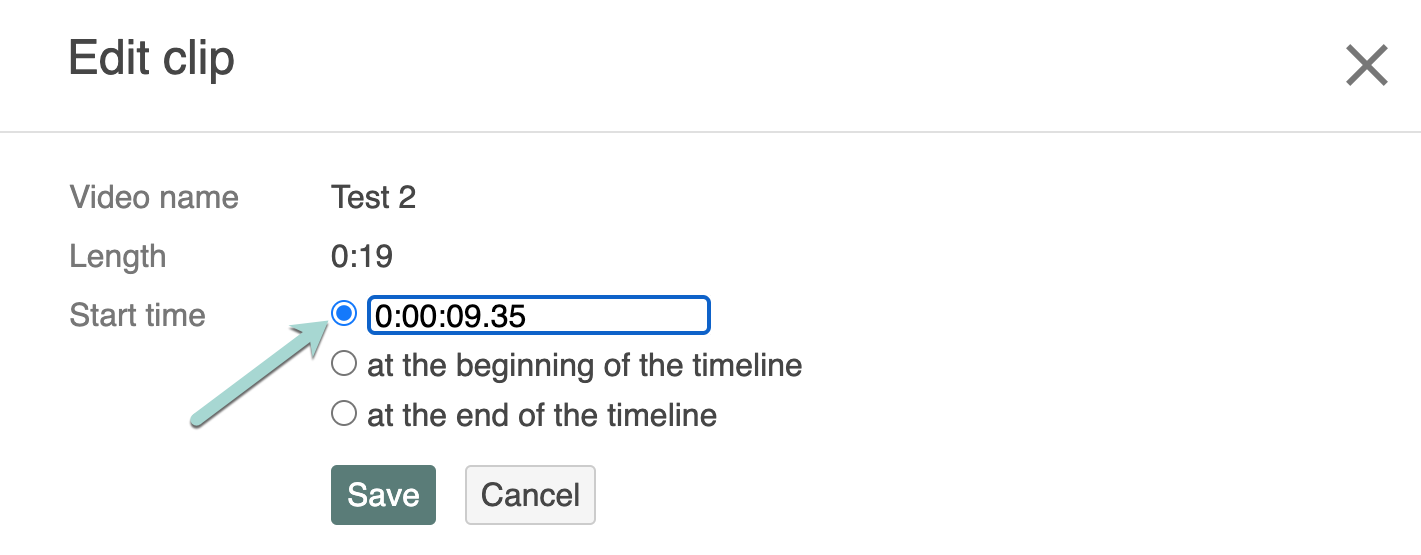Select the beginning of timeline radio button
1421x555 pixels.
[344, 365]
